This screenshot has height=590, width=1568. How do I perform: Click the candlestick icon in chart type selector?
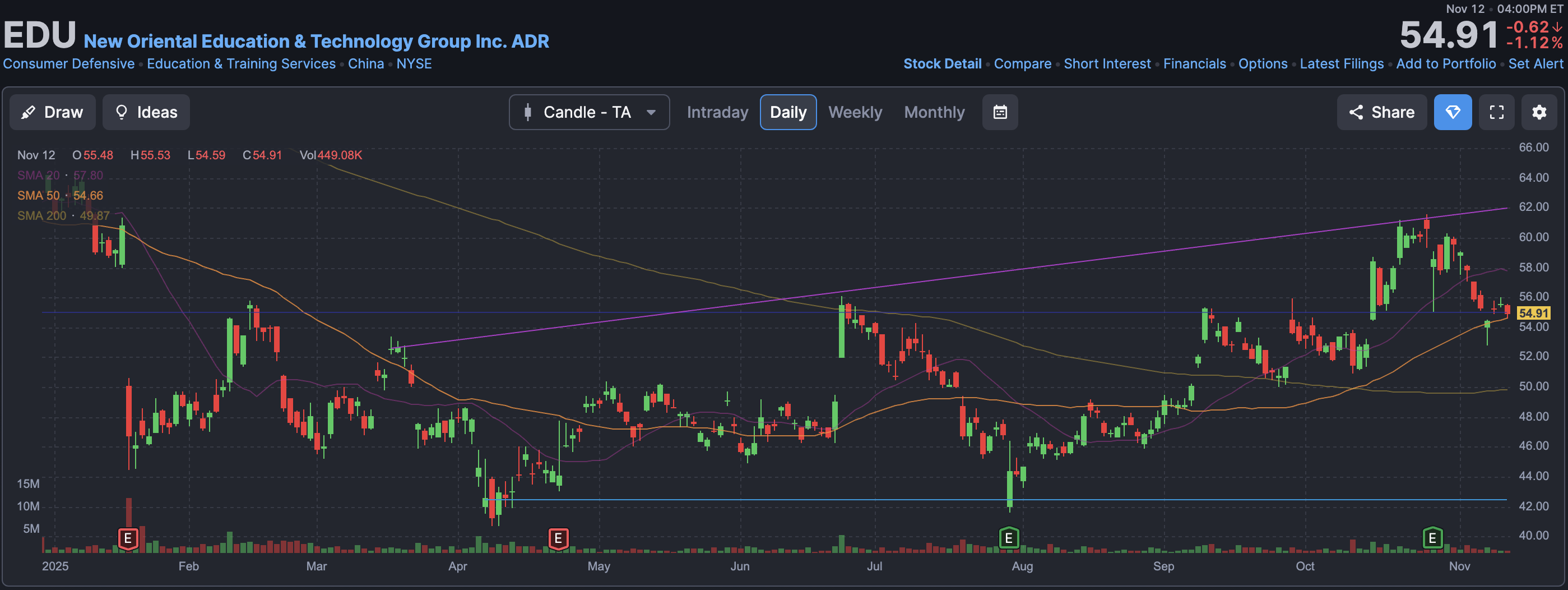tap(528, 112)
